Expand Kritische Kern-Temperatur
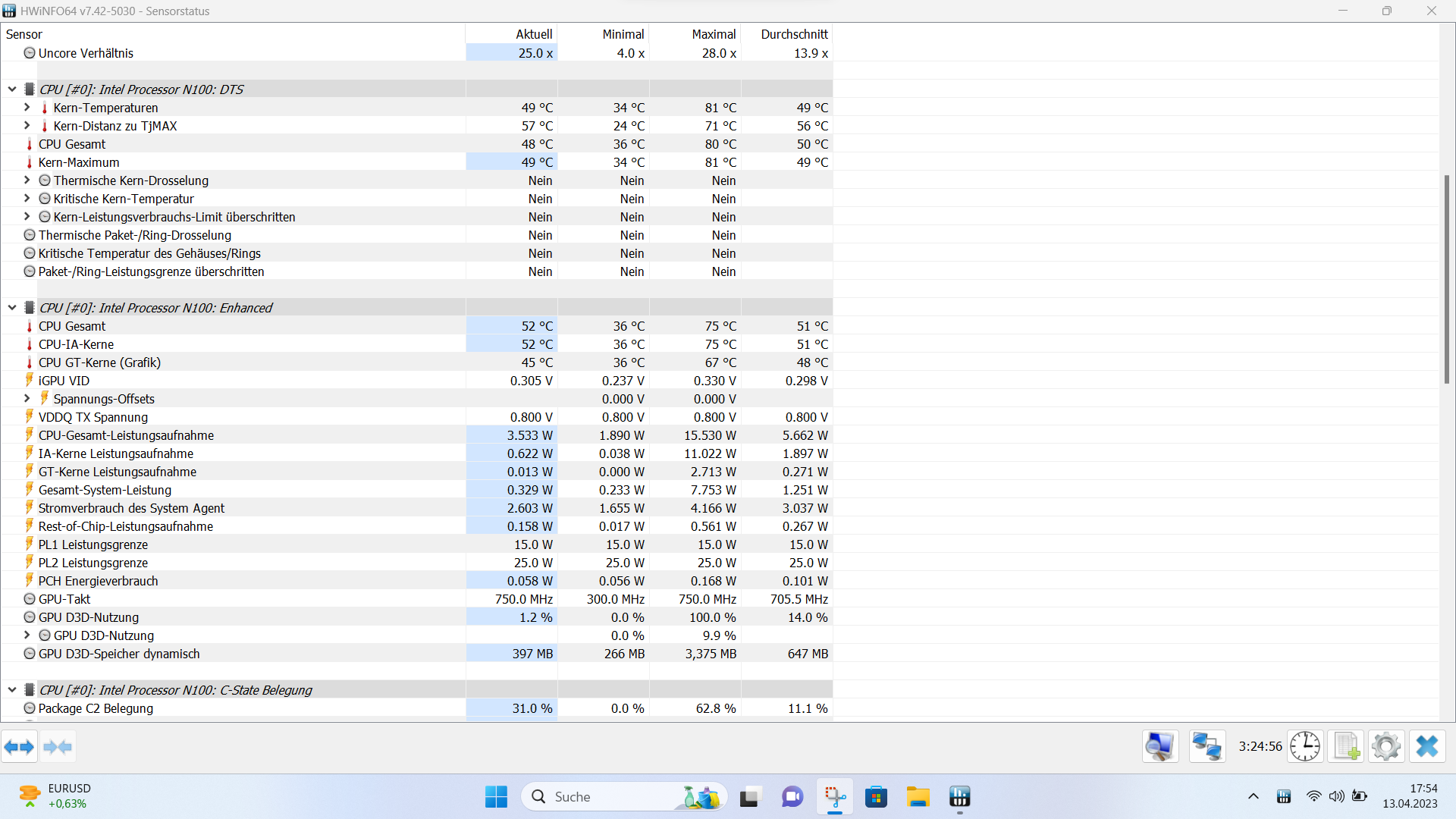This screenshot has width=1456, height=819. point(27,199)
